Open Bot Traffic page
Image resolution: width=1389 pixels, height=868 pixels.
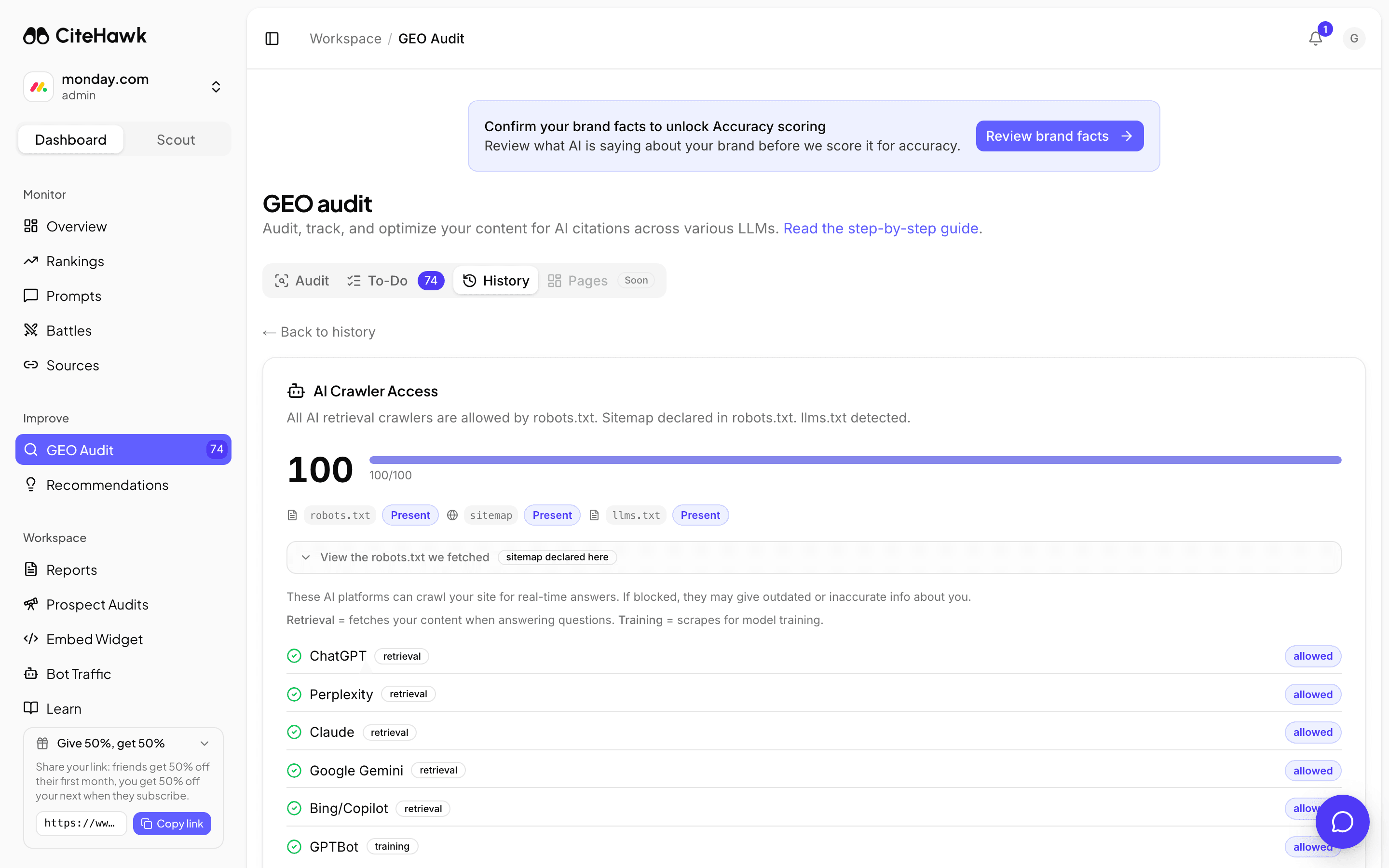click(123, 673)
